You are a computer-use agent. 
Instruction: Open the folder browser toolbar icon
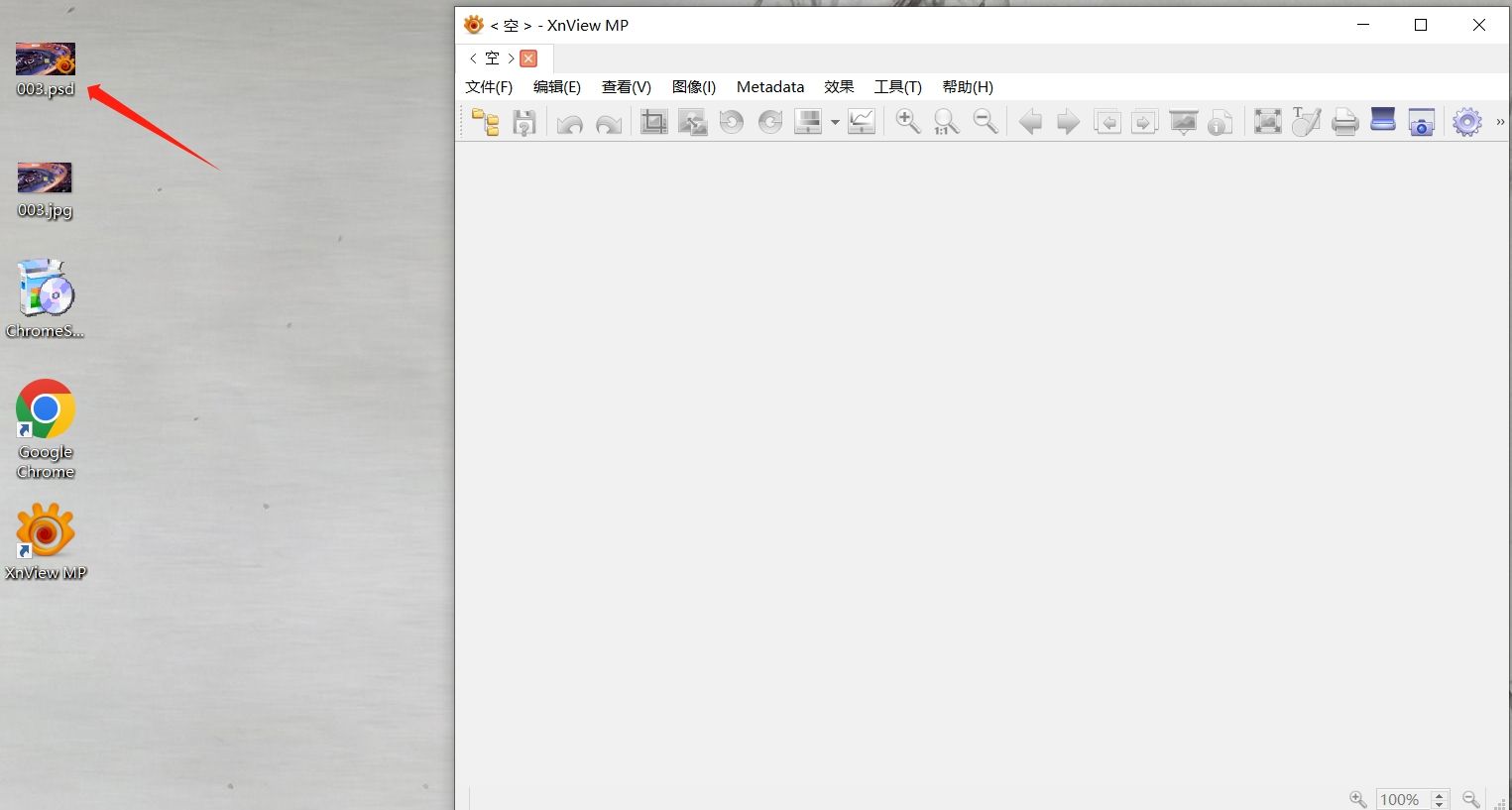point(485,122)
